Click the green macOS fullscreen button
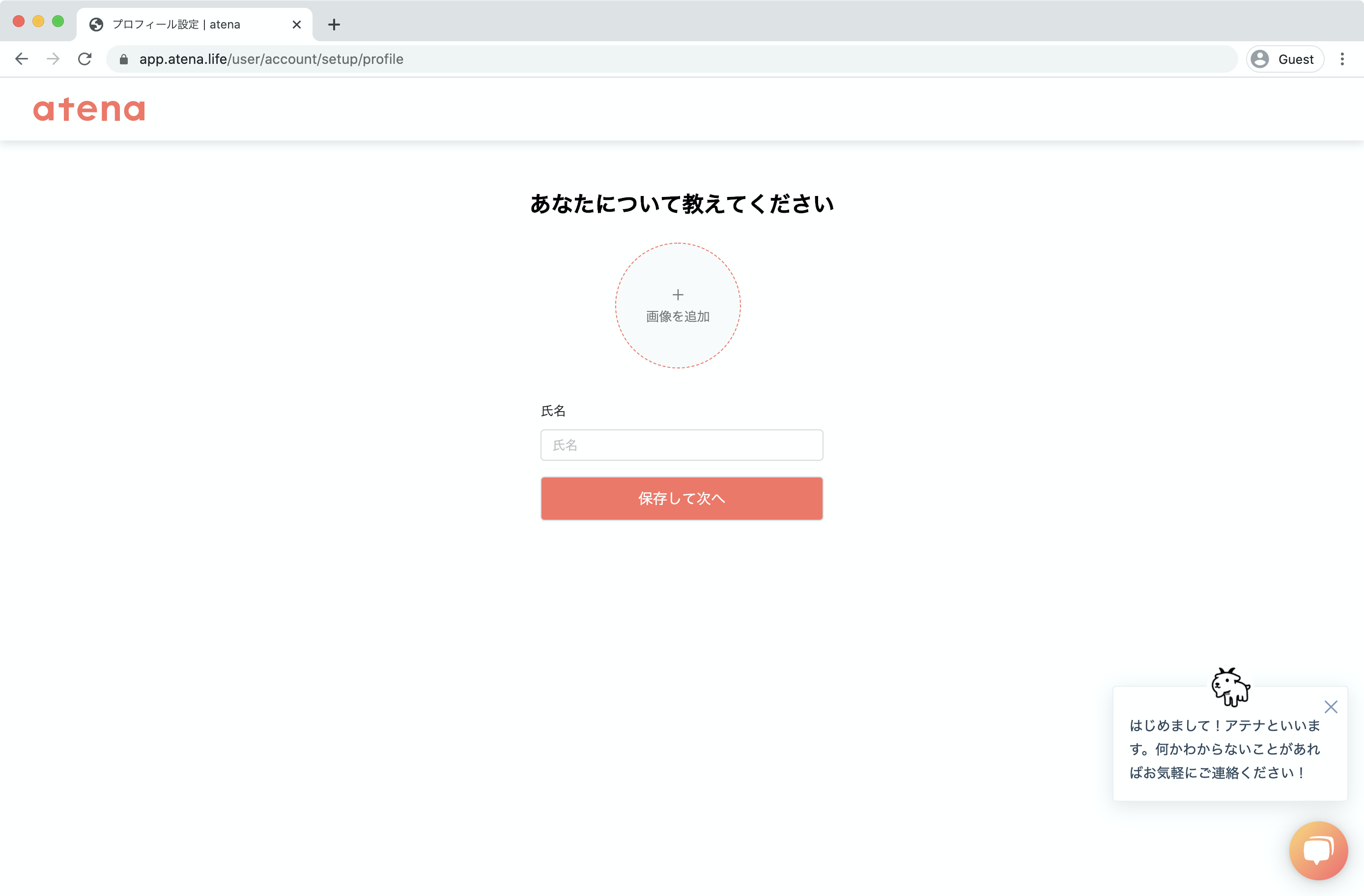Viewport: 1364px width, 896px height. pos(58,21)
